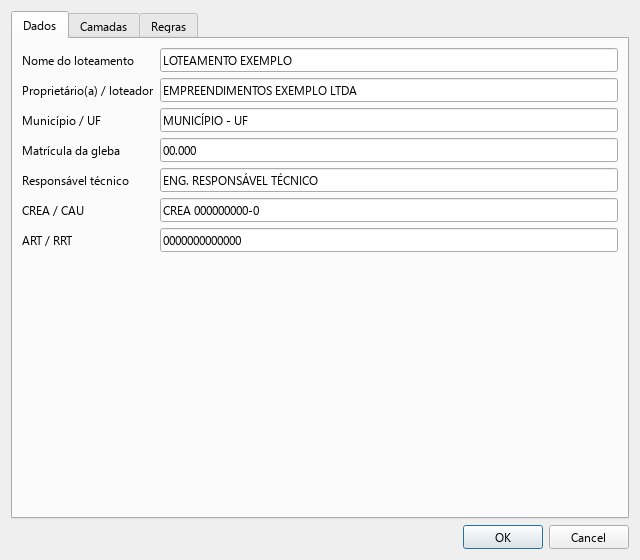Click the 'Município / UF' label
Screen dimensions: 640x560
(x=61, y=121)
